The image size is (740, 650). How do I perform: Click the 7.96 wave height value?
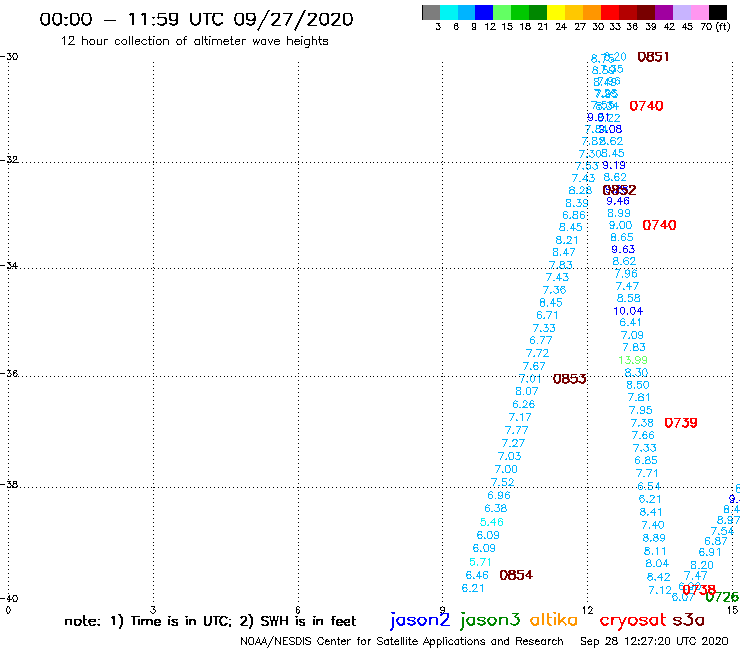[x=626, y=274]
